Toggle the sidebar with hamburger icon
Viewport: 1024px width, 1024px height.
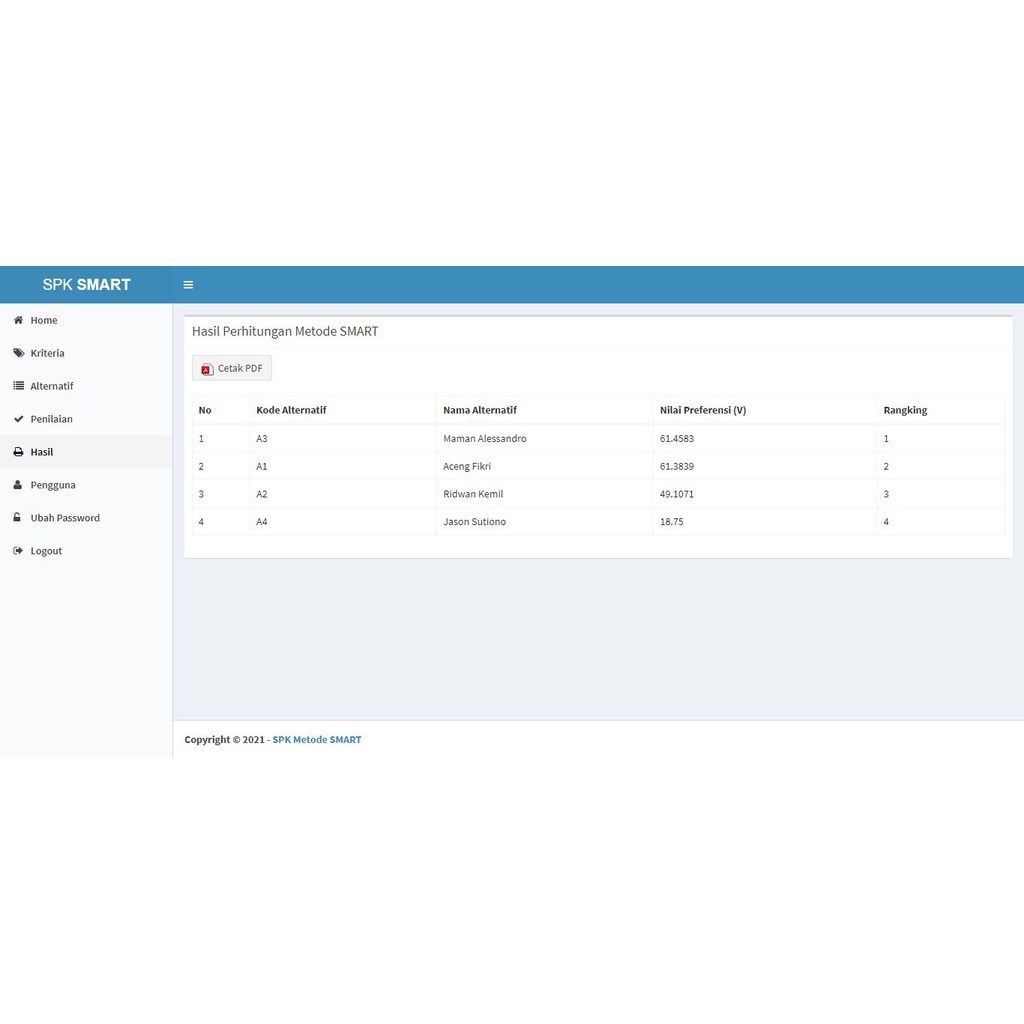coord(188,285)
